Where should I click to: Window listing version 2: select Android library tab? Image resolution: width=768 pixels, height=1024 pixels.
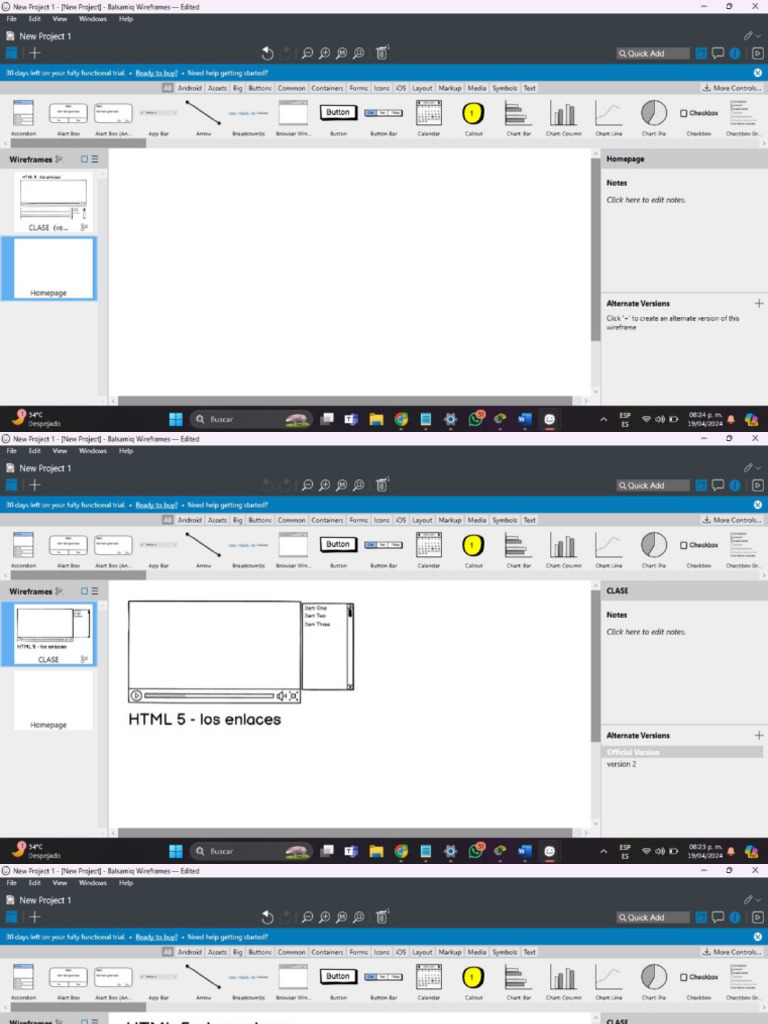click(x=189, y=520)
